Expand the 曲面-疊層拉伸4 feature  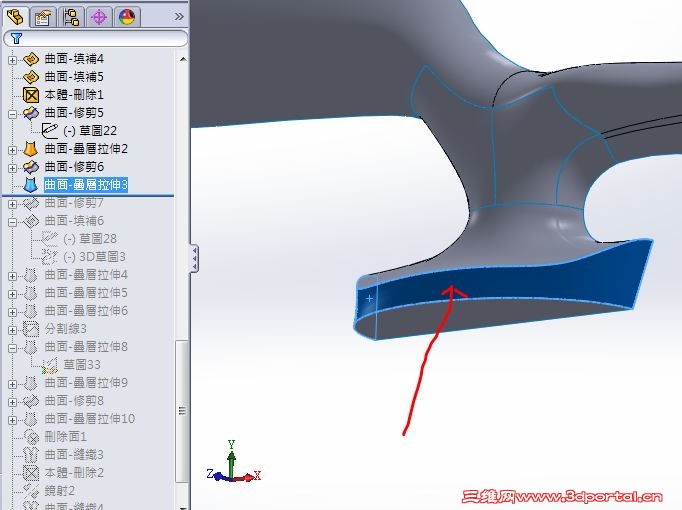point(12,276)
